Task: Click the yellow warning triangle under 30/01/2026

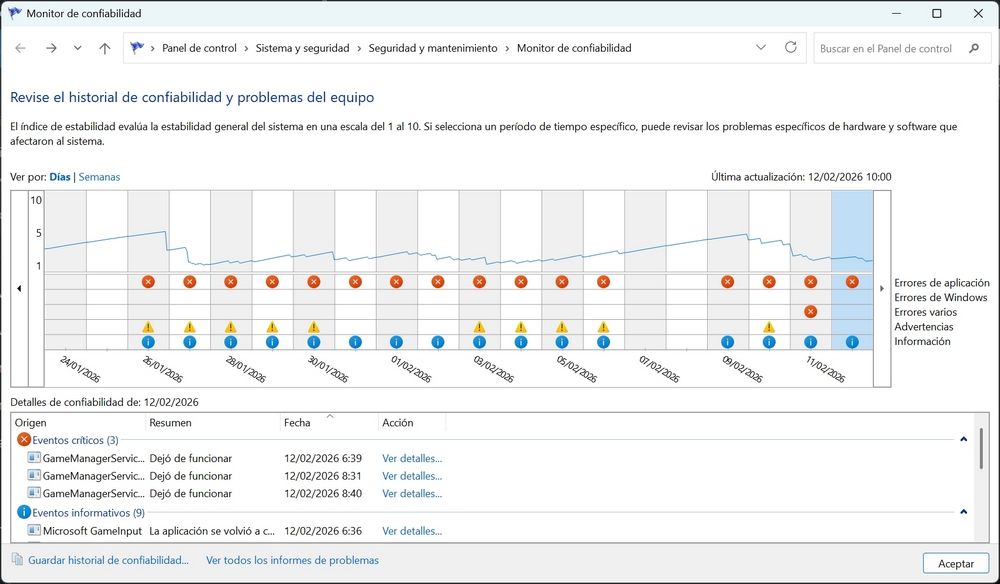Action: pyautogui.click(x=312, y=326)
